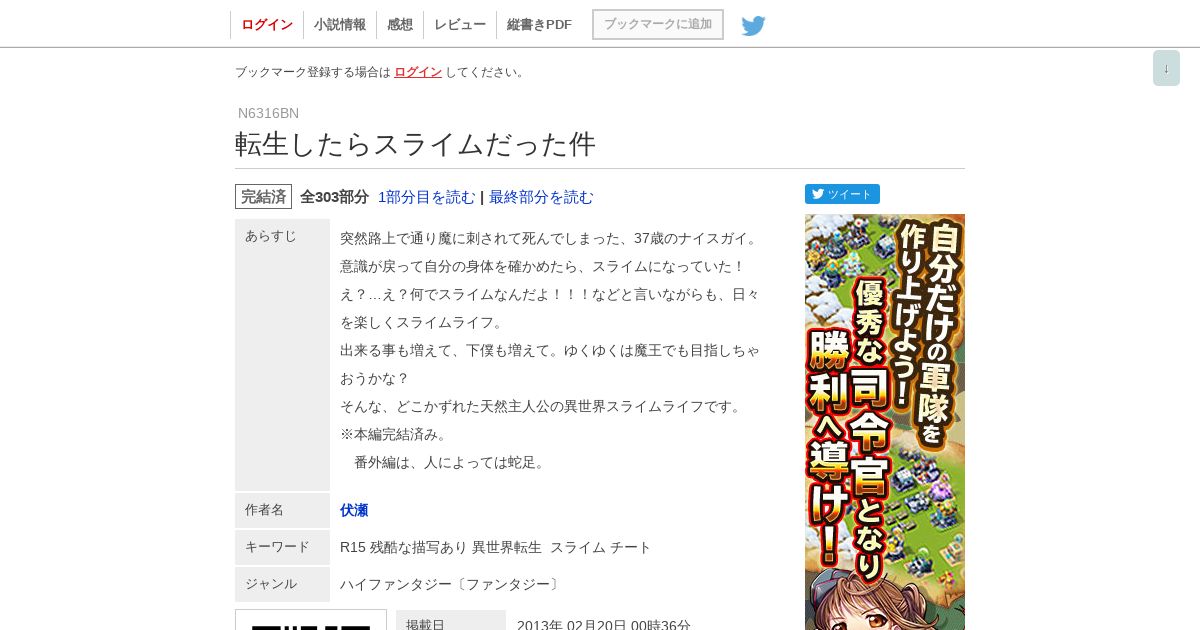Image resolution: width=1200 pixels, height=630 pixels.
Task: Click synopsis line 番外編は、人によっては蛇足。
Action: click(x=451, y=462)
